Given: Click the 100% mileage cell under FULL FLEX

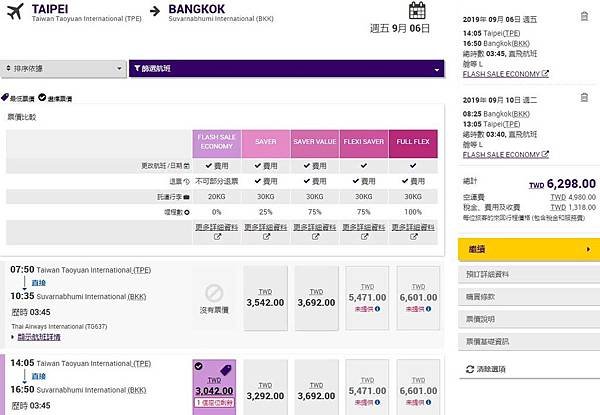Looking at the screenshot, I should [413, 212].
